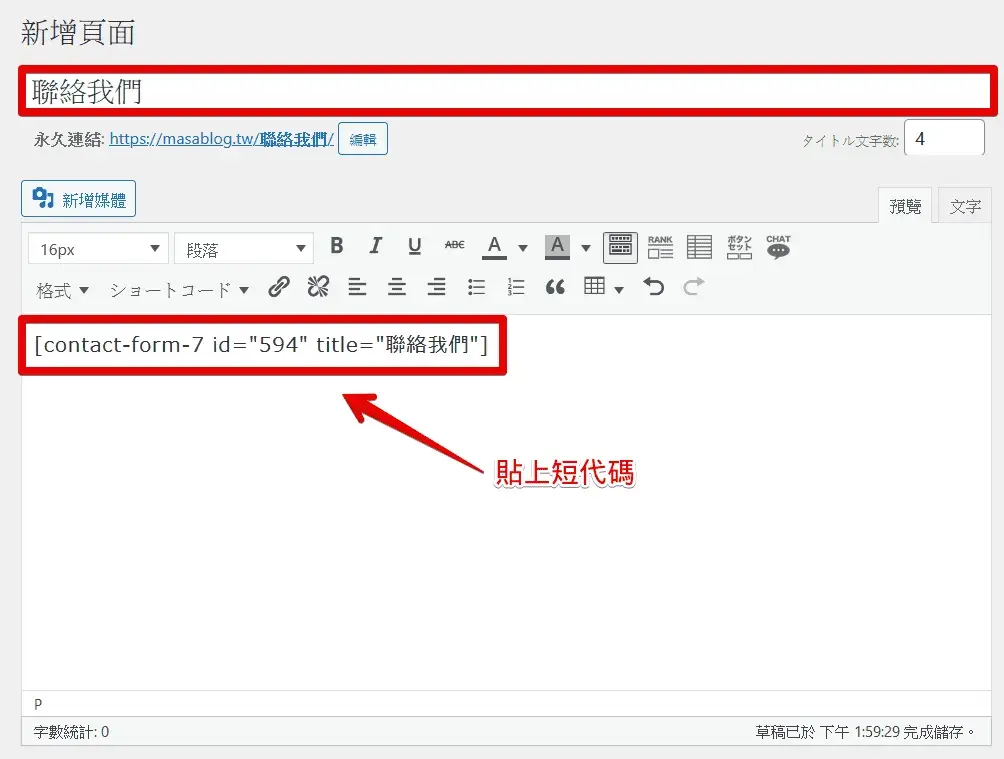Align text right
Viewport: 1004px width, 759px height.
tap(437, 287)
